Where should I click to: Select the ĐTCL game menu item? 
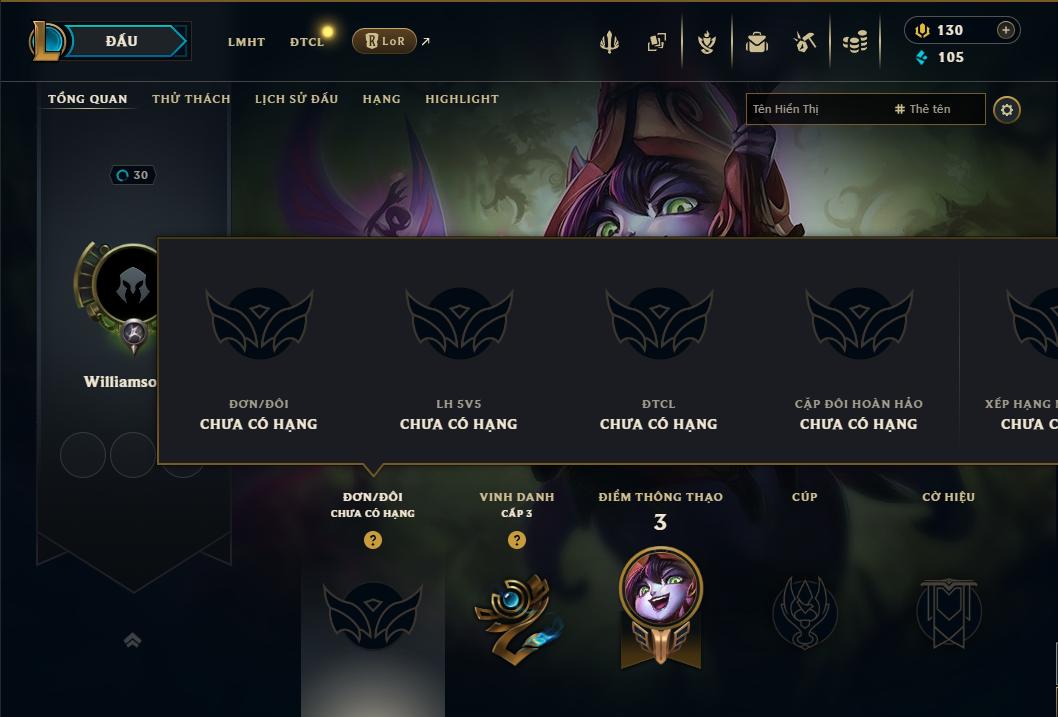307,42
